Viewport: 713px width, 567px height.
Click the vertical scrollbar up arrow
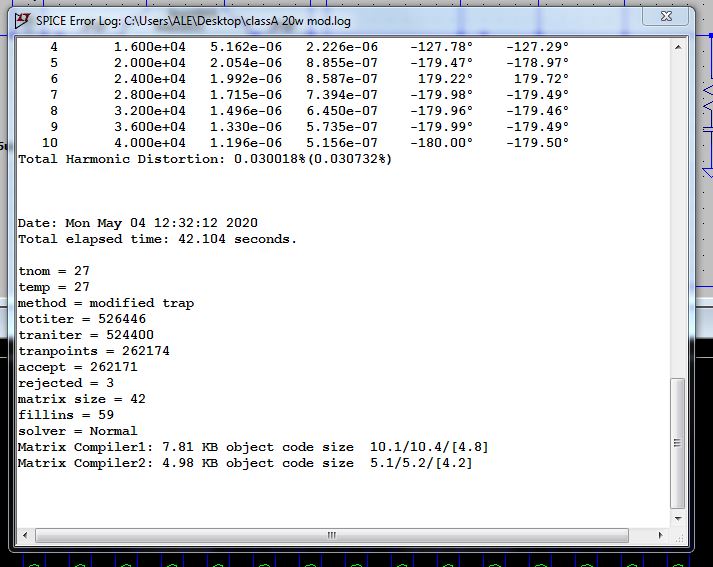pyautogui.click(x=678, y=47)
